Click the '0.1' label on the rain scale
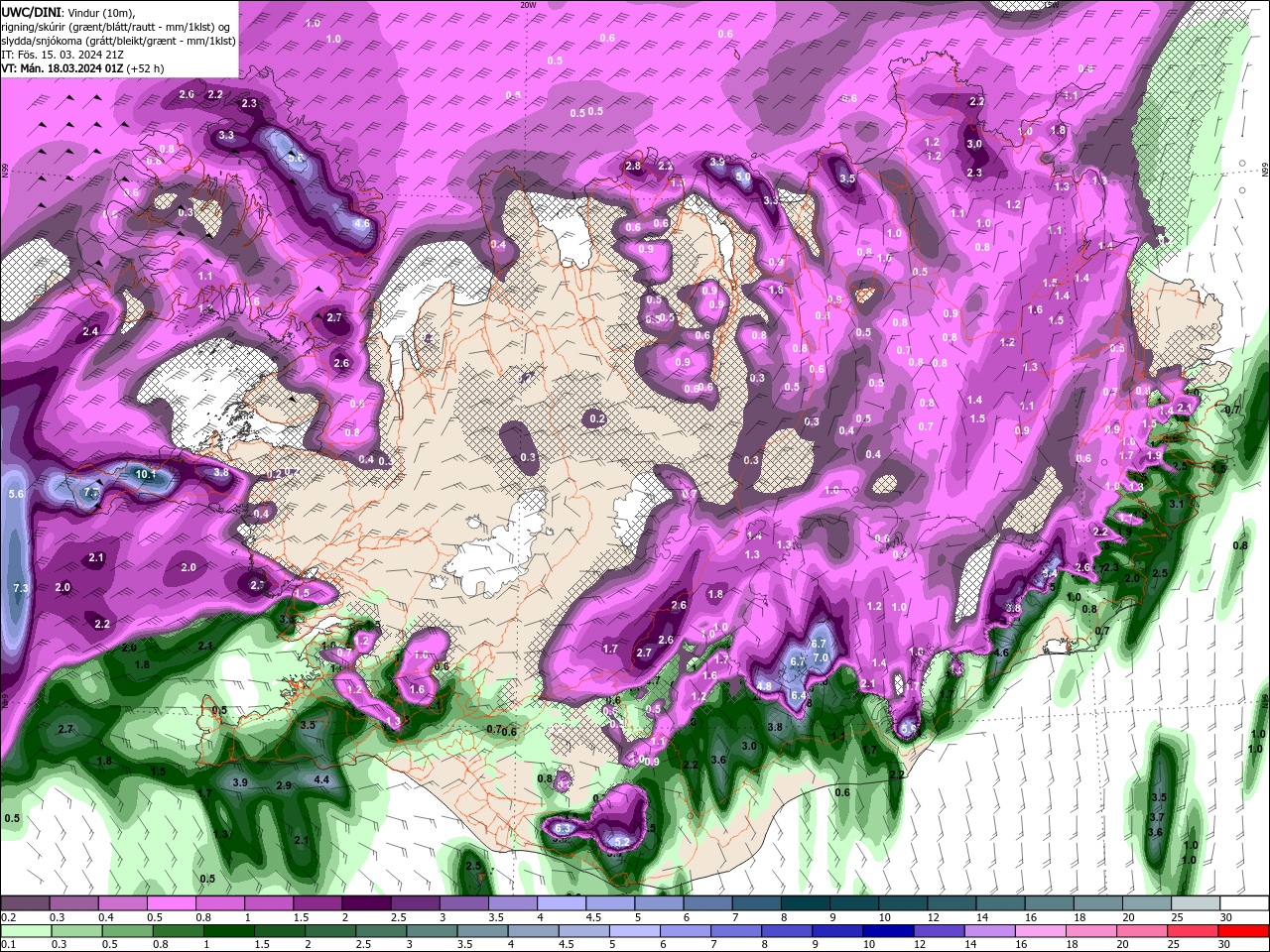Viewport: 1270px width, 952px height. 8,945
